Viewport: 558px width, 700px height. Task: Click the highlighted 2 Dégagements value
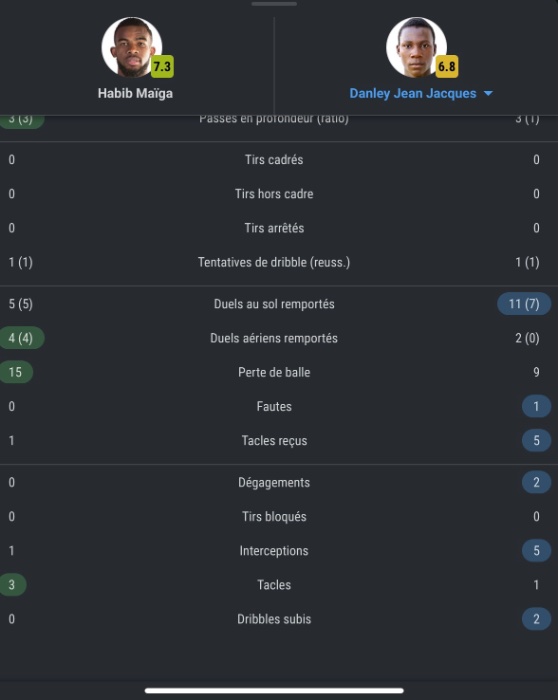coord(537,482)
